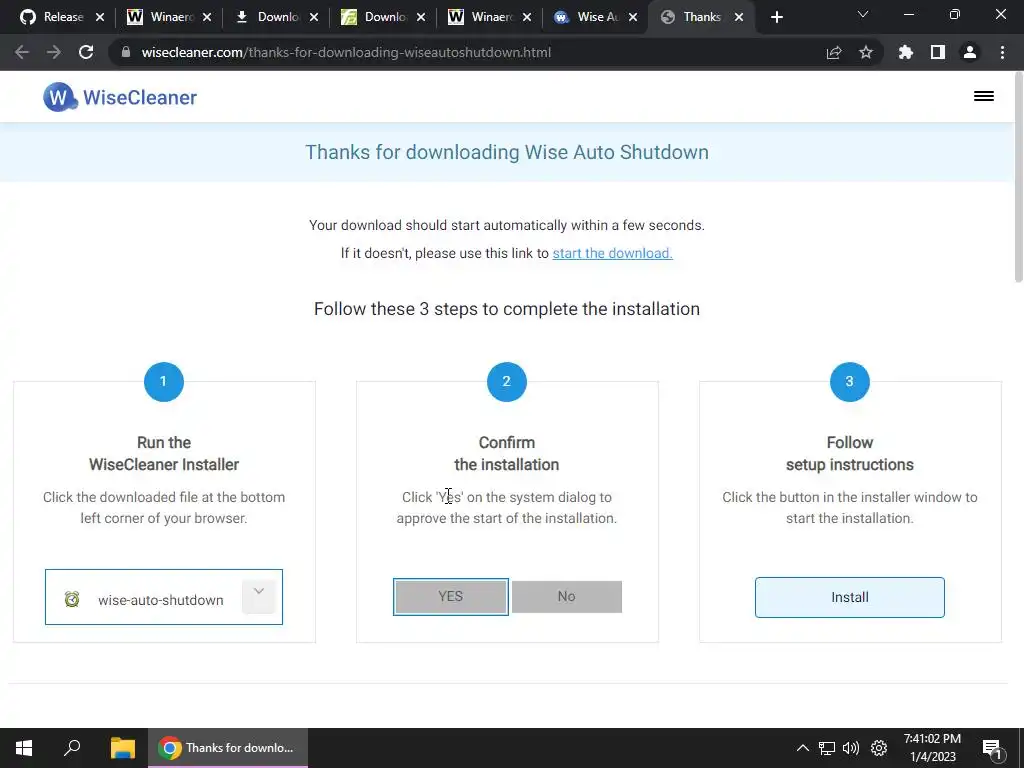1024x768 pixels.
Task: Share this page using the share icon
Action: coord(834,52)
